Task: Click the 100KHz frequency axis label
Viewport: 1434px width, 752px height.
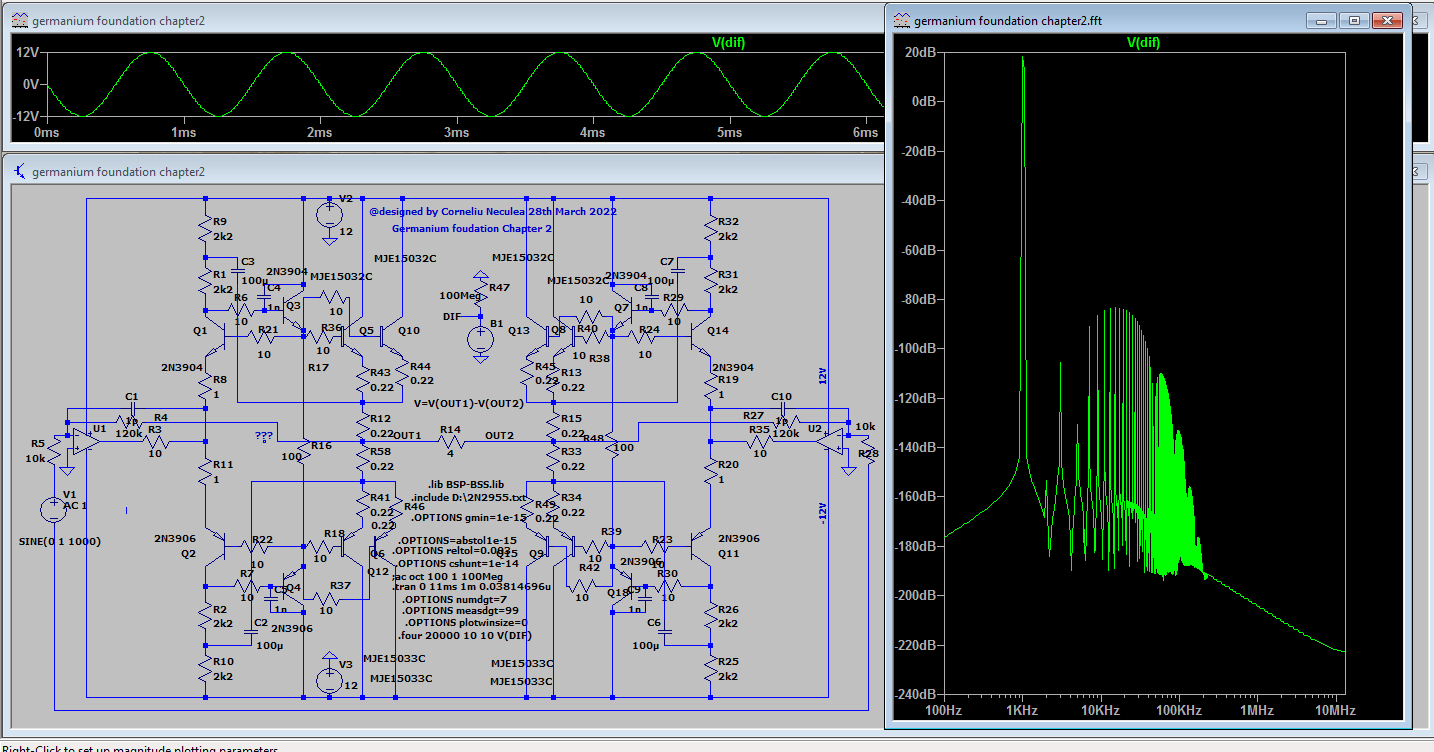Action: (x=1178, y=710)
